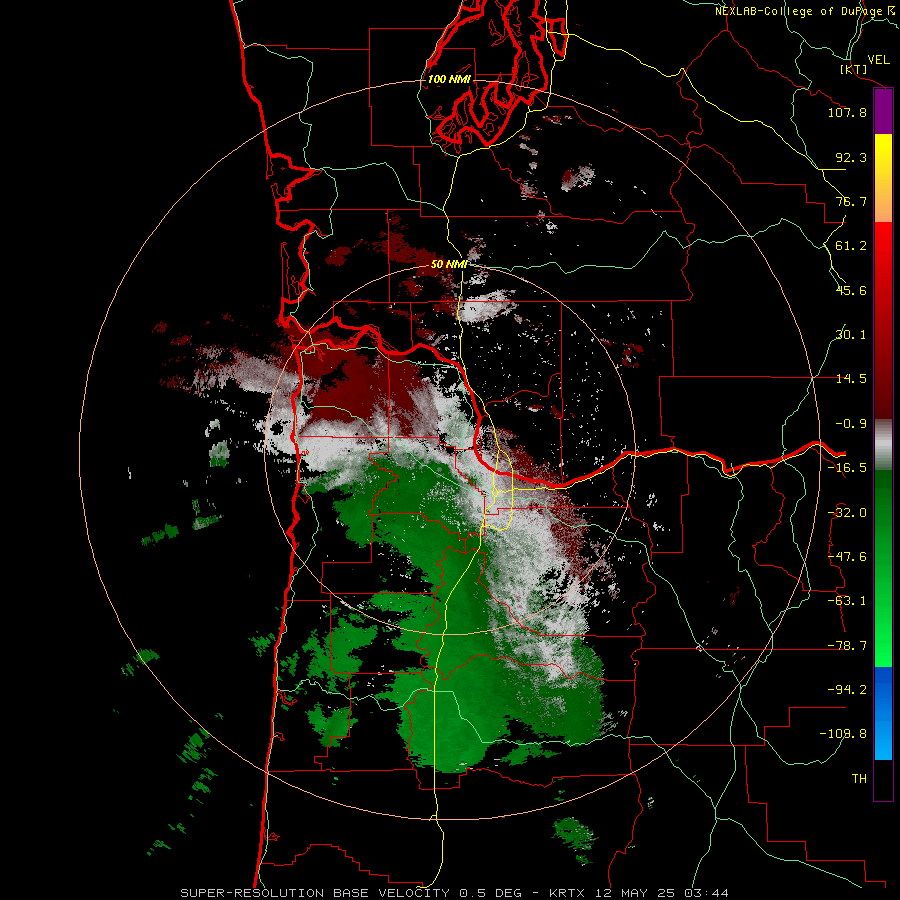Click the -32.0 velocity scale value
This screenshot has height=900, width=900.
[847, 513]
